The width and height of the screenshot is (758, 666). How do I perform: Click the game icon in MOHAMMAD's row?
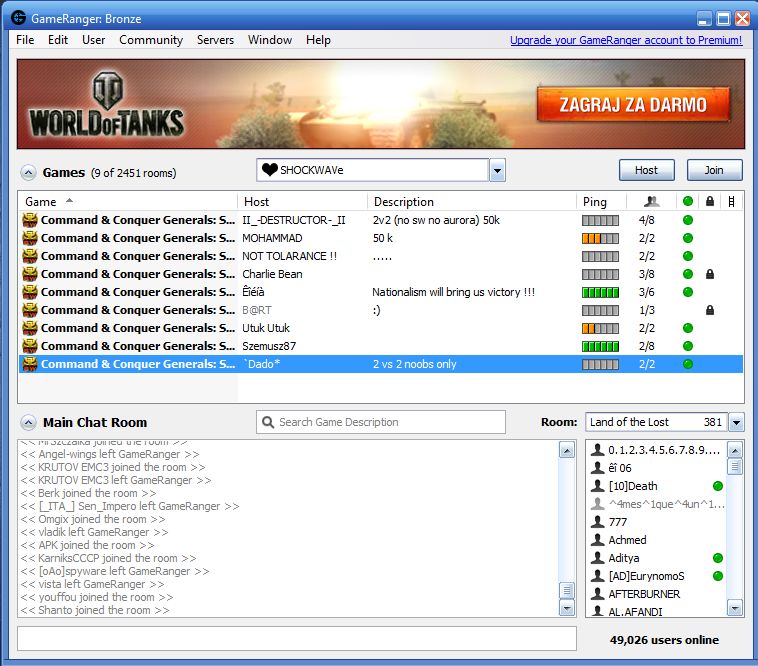tap(30, 238)
